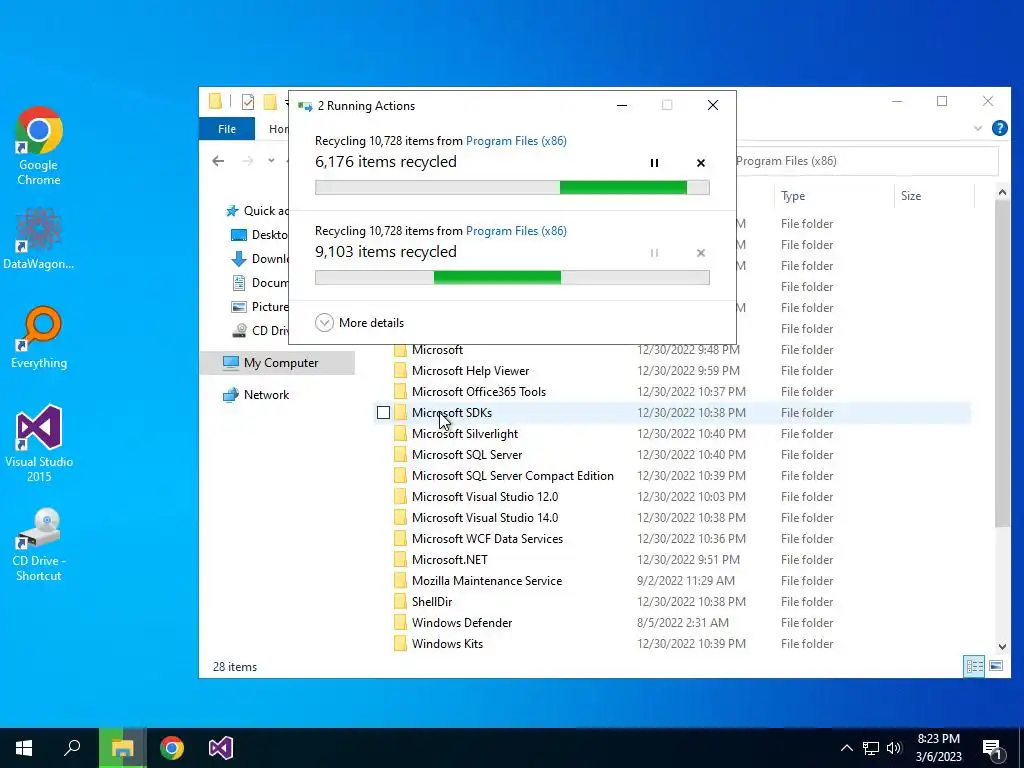Viewport: 1024px width, 768px height.
Task: Click the file list scroll down arrow
Action: click(1002, 647)
